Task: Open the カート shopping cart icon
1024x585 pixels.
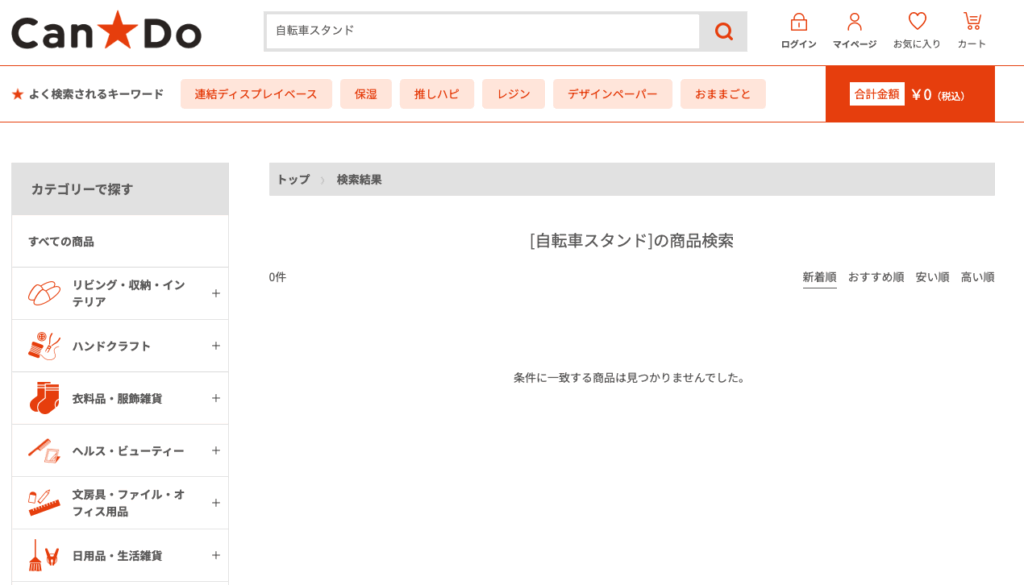Action: click(x=972, y=22)
